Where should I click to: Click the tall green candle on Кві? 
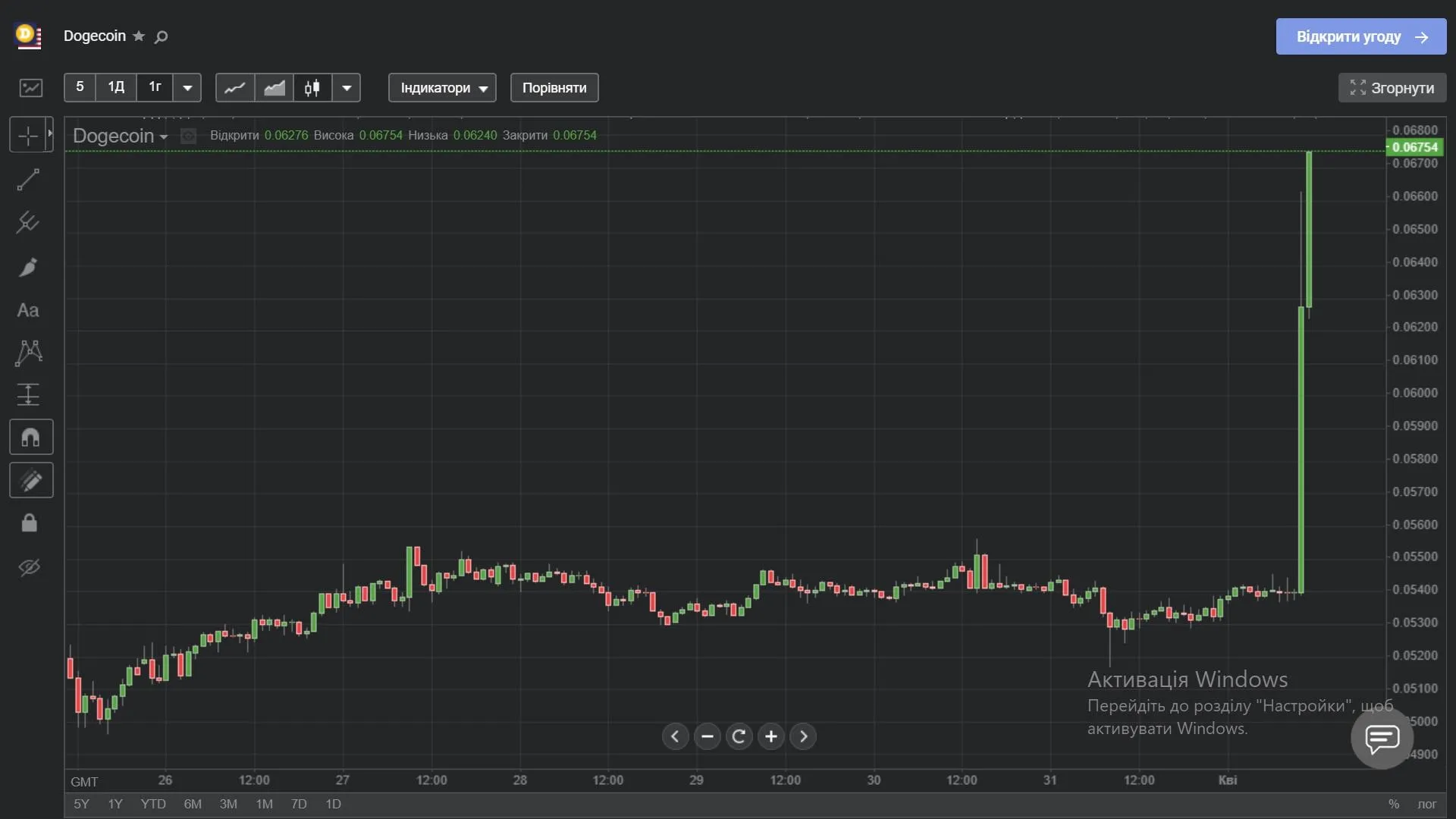click(1301, 450)
